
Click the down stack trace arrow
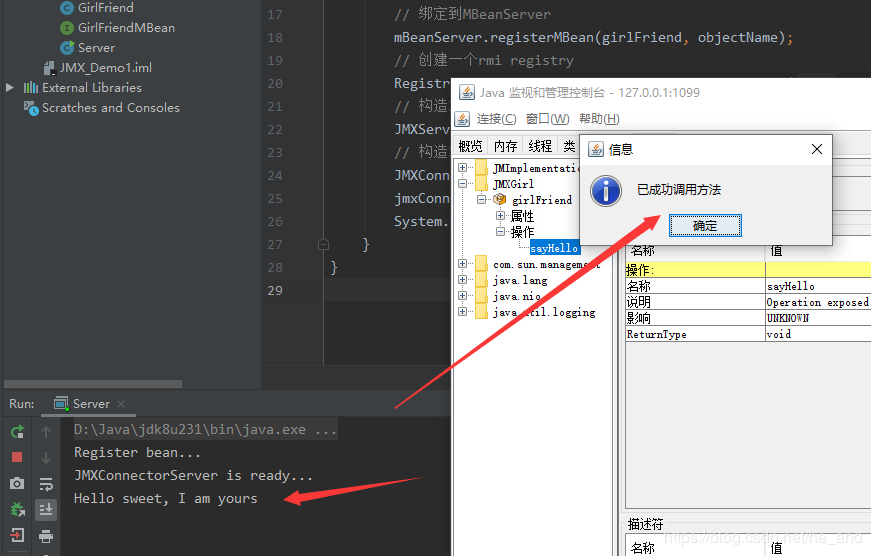pyautogui.click(x=46, y=457)
